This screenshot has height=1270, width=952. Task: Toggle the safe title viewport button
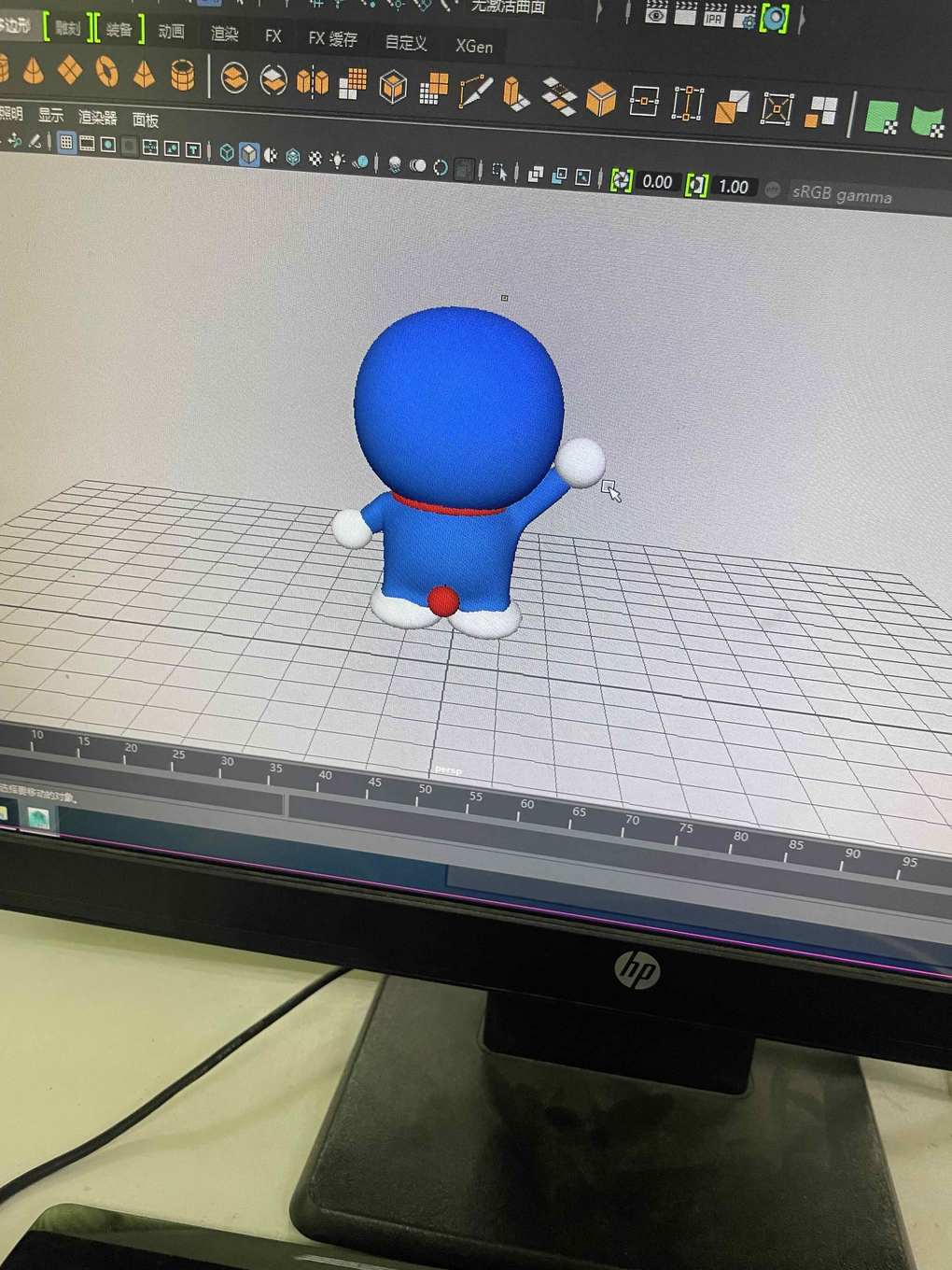tap(193, 148)
